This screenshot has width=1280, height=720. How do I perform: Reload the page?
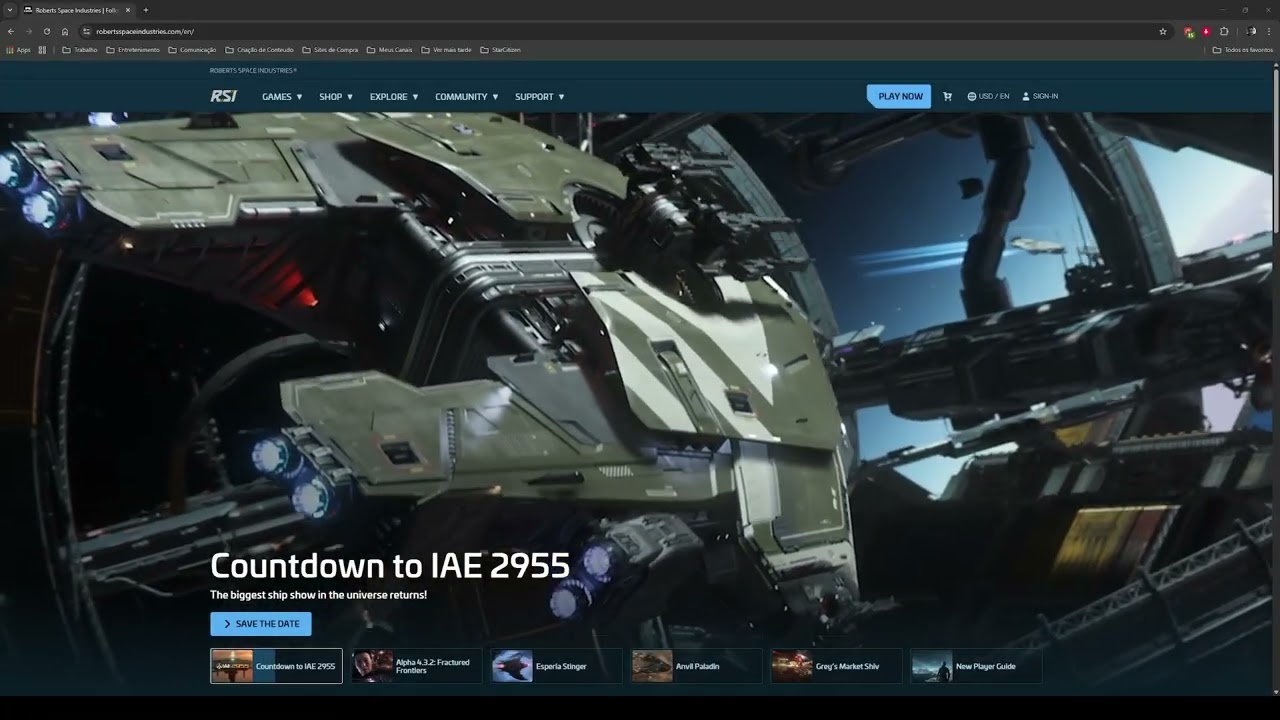click(46, 31)
